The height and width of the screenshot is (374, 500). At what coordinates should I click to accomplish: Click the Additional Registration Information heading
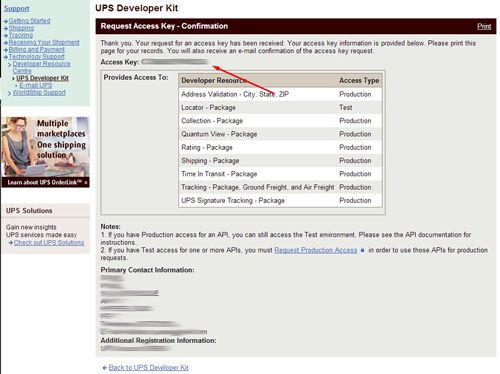[x=158, y=341]
